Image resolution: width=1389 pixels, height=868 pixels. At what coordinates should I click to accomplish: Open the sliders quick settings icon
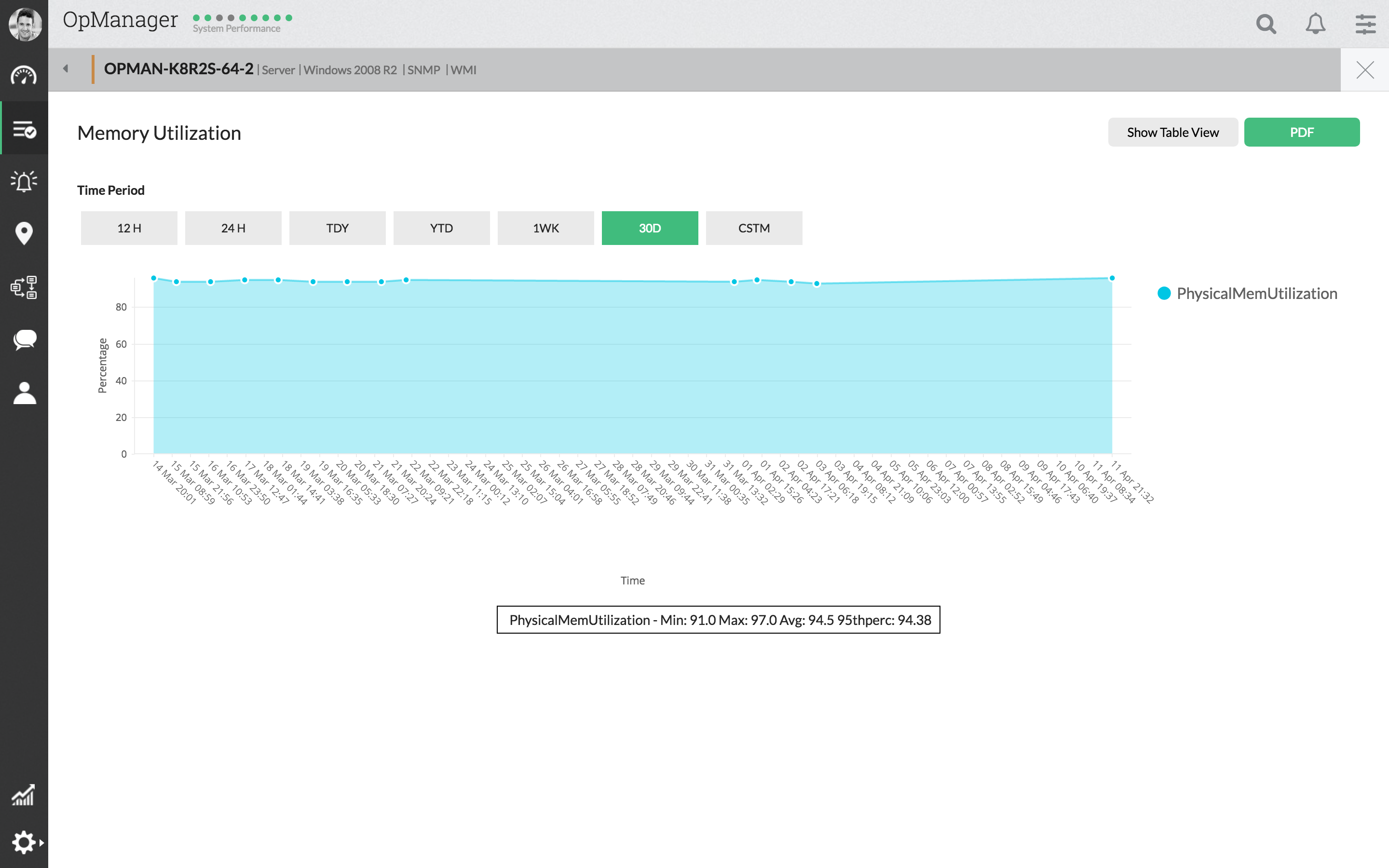(x=1365, y=24)
